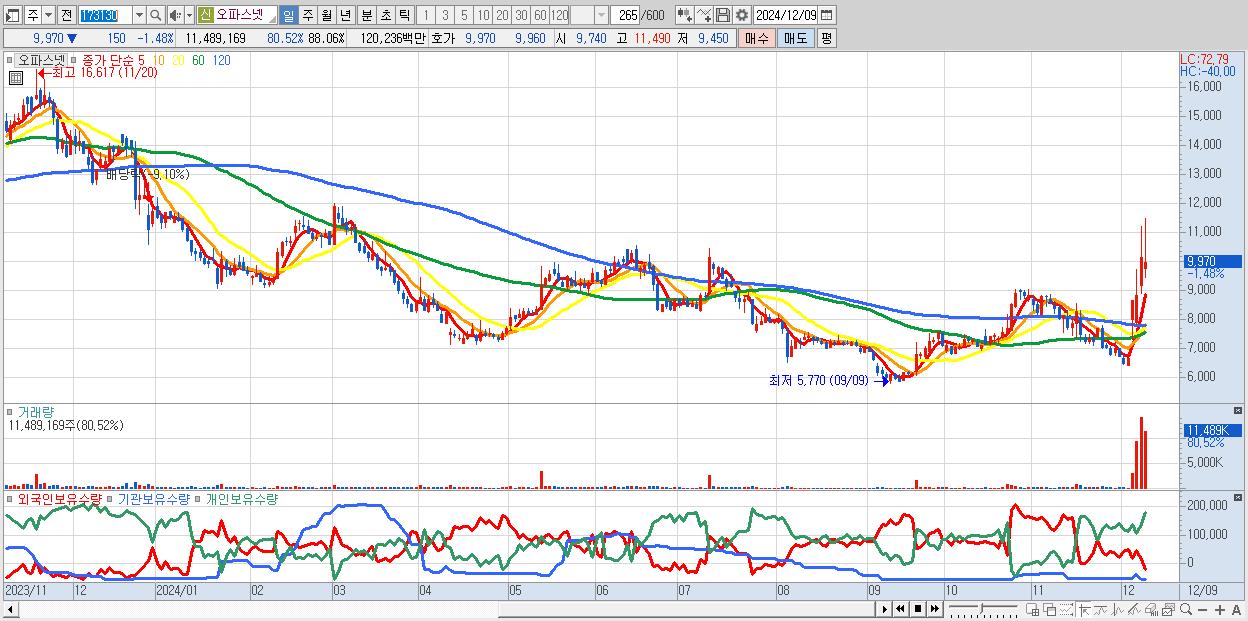Select the trend line drawing tool
1248x621 pixels.
click(x=1100, y=609)
